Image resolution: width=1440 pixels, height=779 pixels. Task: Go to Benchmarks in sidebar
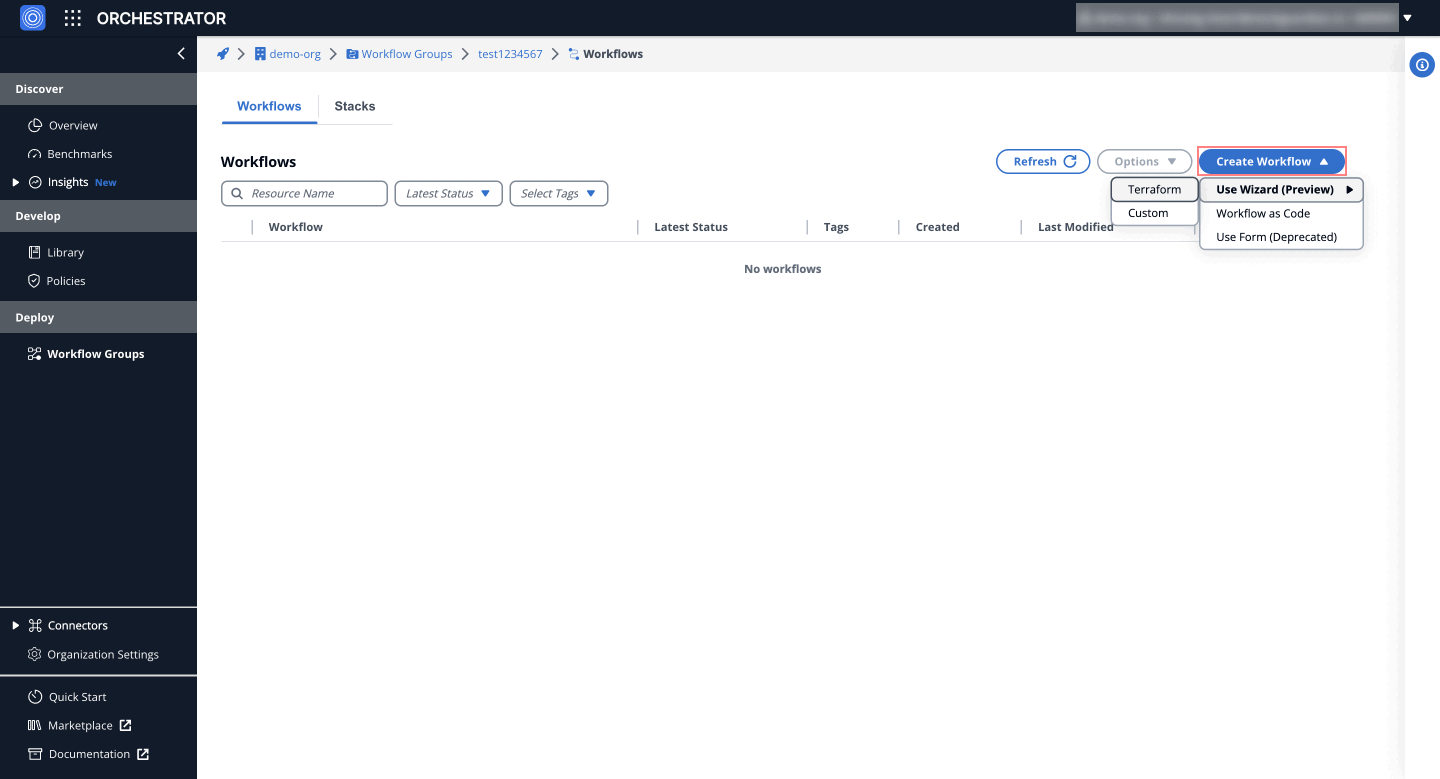[79, 154]
